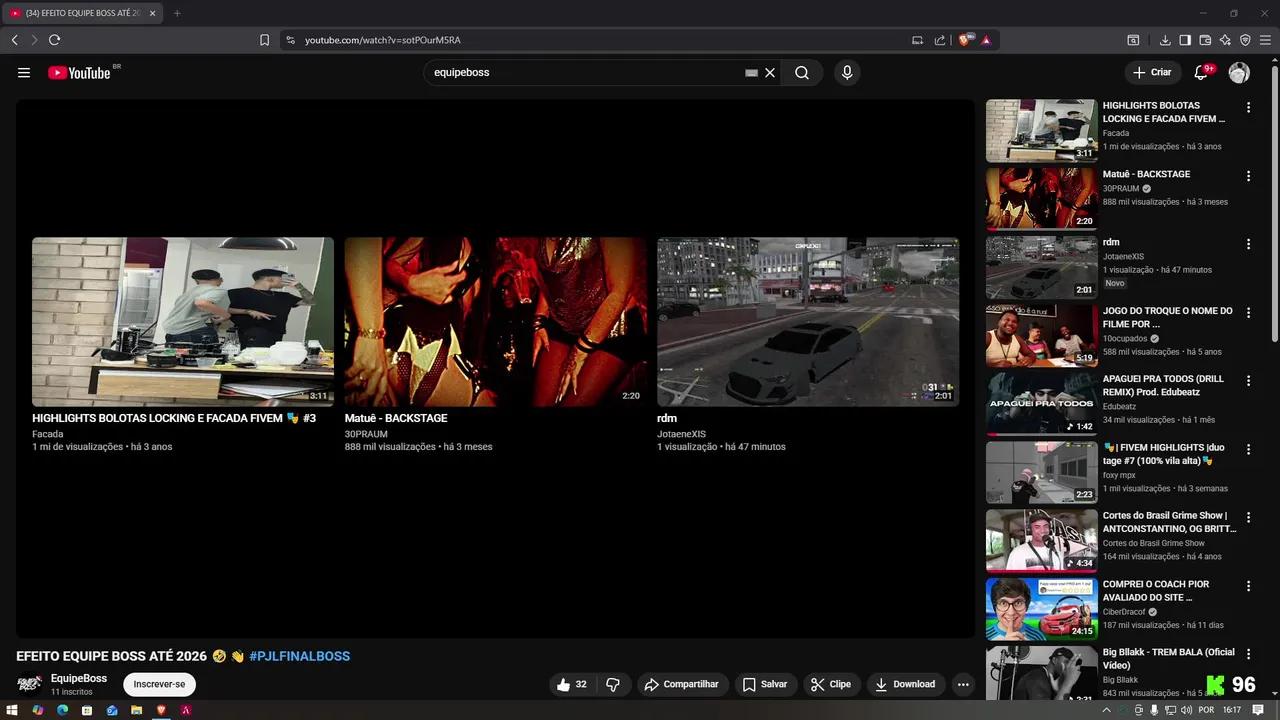The height and width of the screenshot is (720, 1280).
Task: Subscribe using the Inscrever-se button
Action: (x=159, y=685)
